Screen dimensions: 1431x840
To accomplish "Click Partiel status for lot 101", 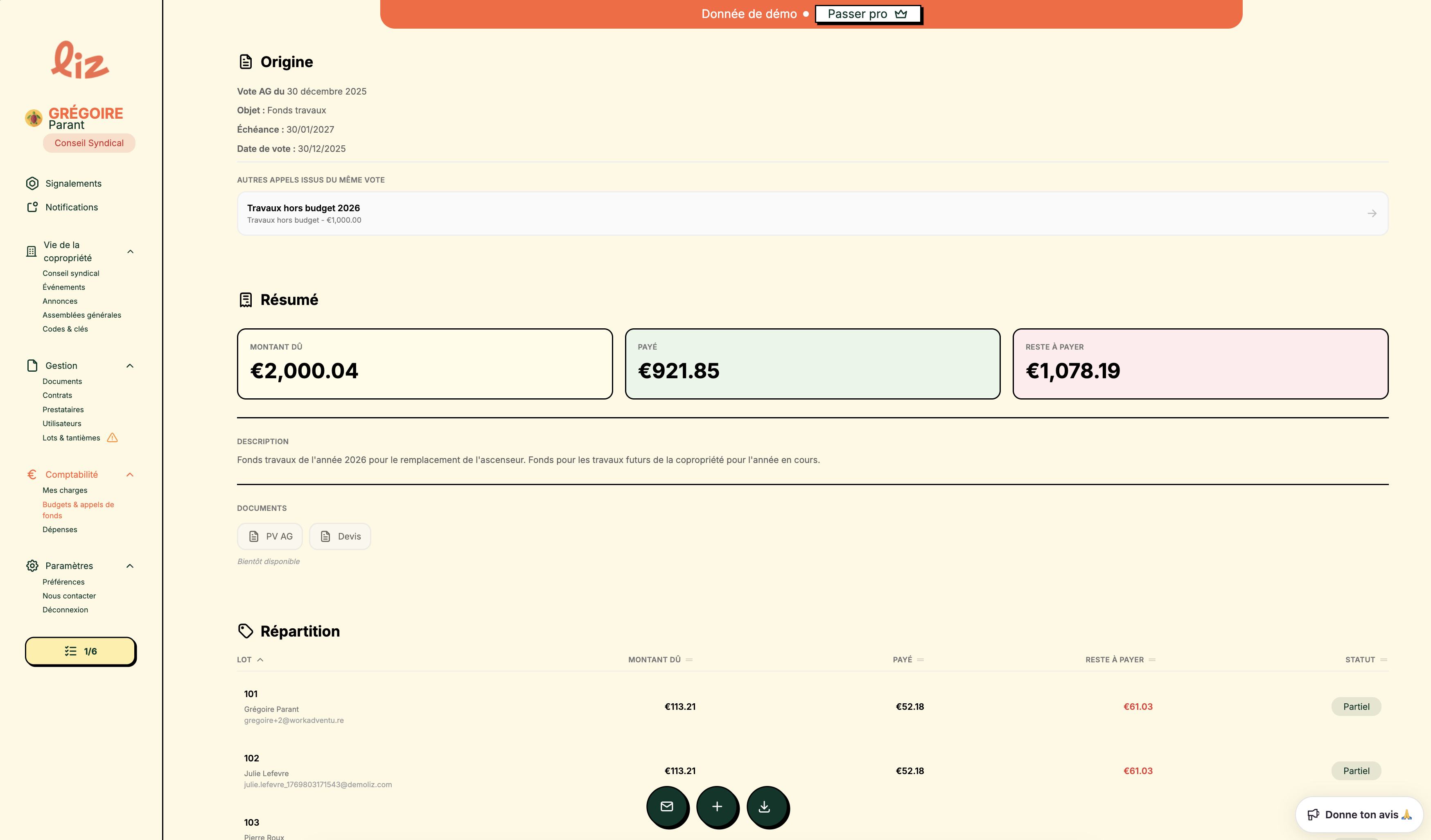I will [x=1356, y=707].
